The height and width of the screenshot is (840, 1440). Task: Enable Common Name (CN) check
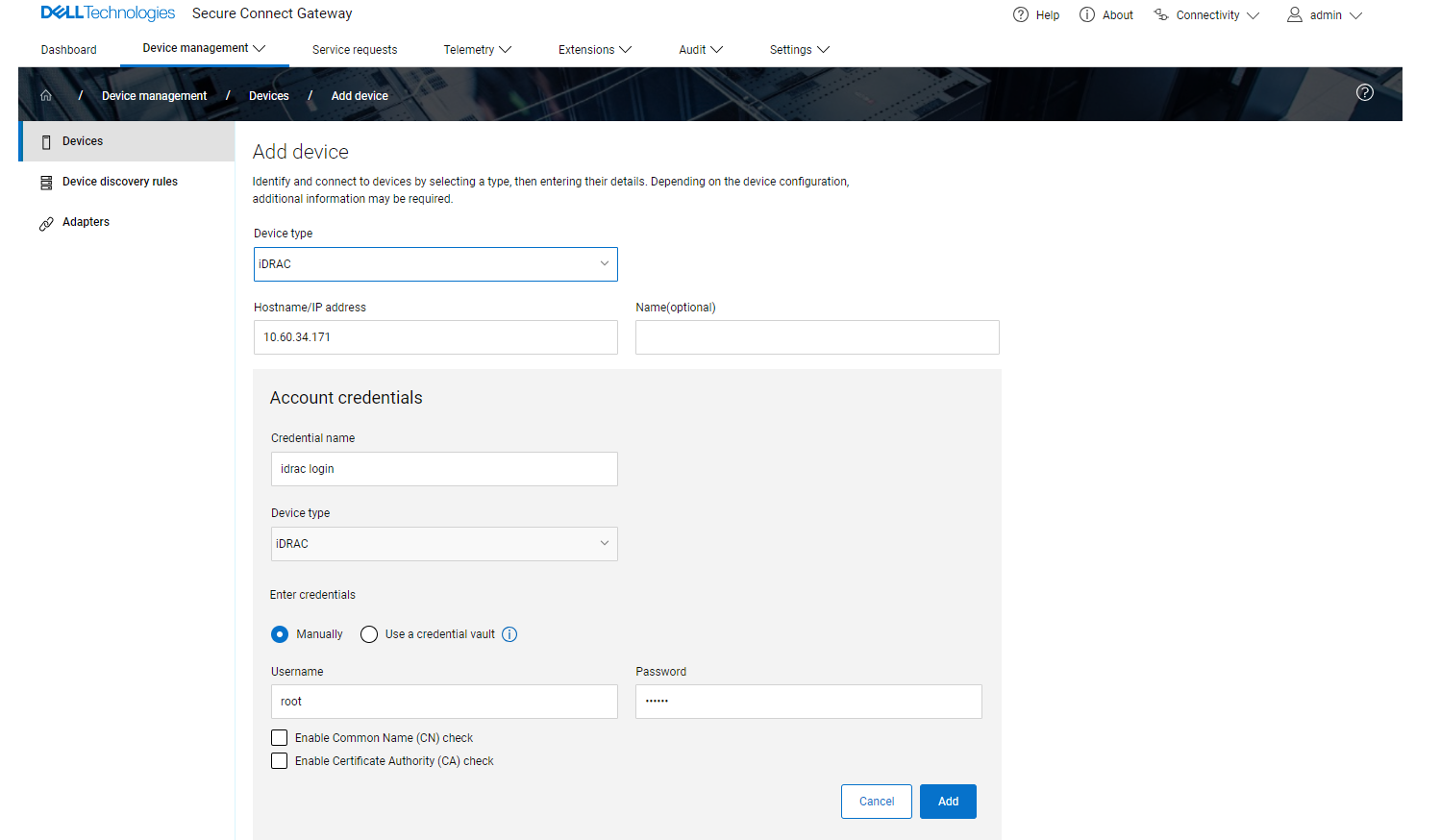(x=279, y=737)
